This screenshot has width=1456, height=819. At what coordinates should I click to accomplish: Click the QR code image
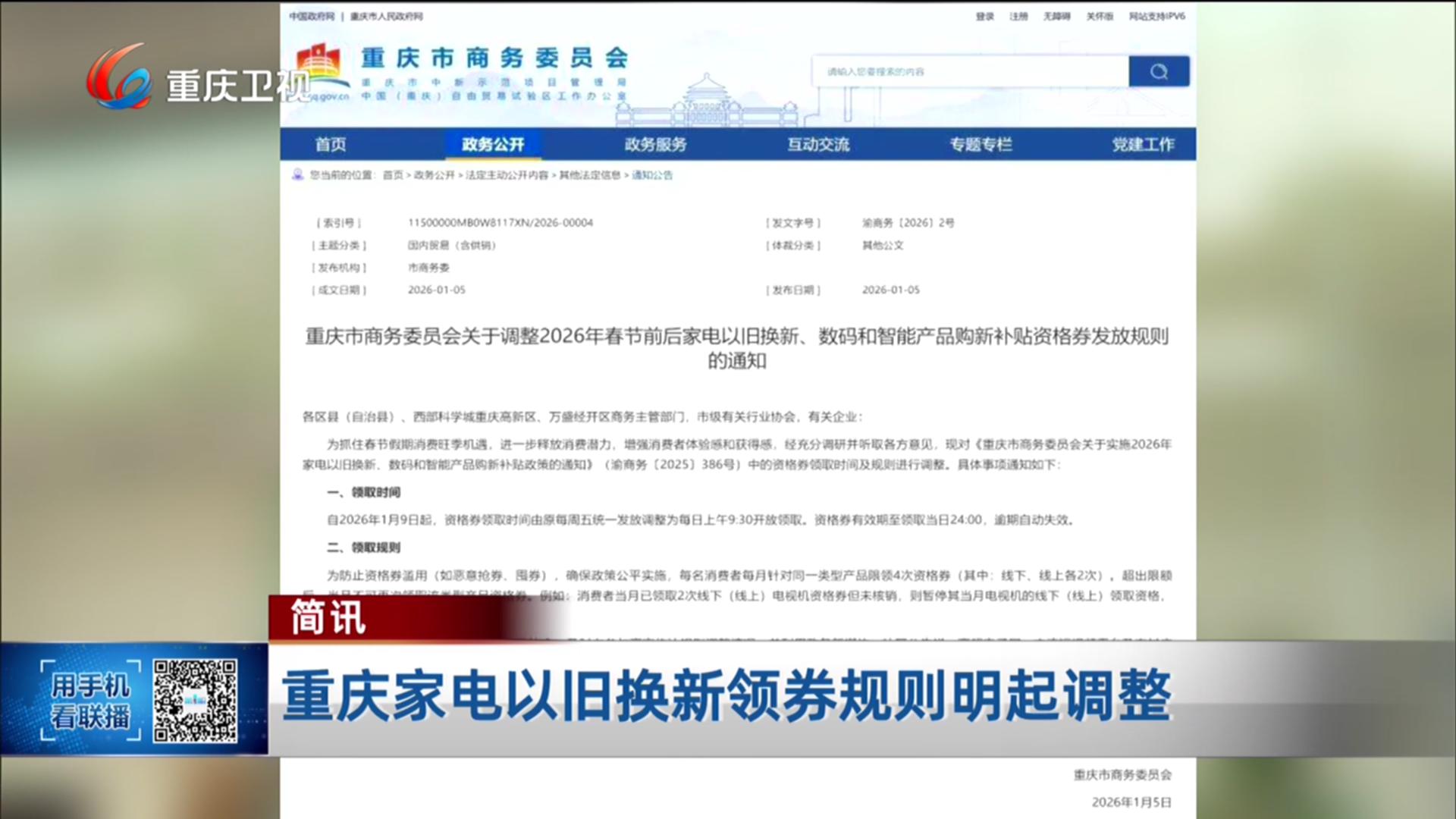[196, 700]
